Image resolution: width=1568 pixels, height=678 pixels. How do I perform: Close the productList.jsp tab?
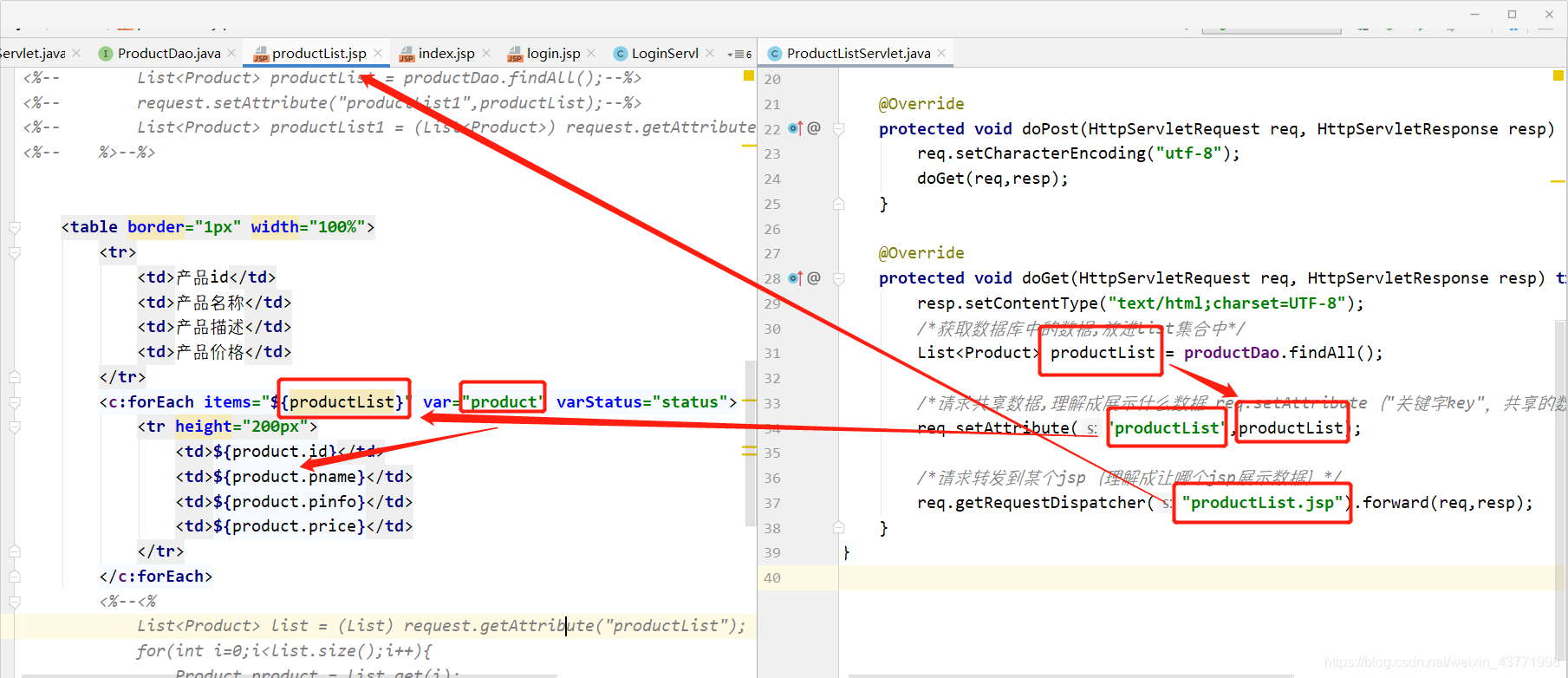click(378, 53)
